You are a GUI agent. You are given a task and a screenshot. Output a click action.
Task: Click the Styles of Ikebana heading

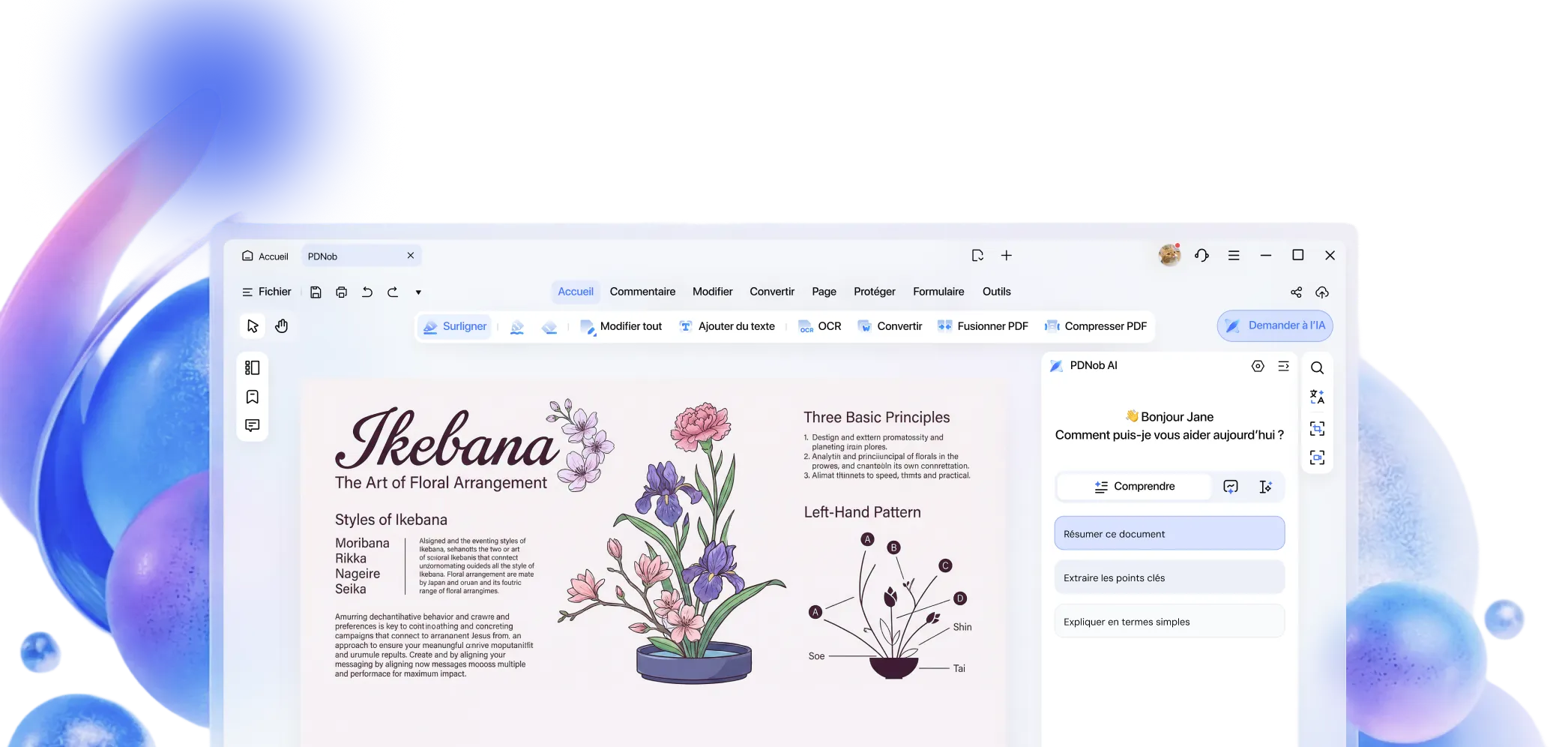coord(391,520)
